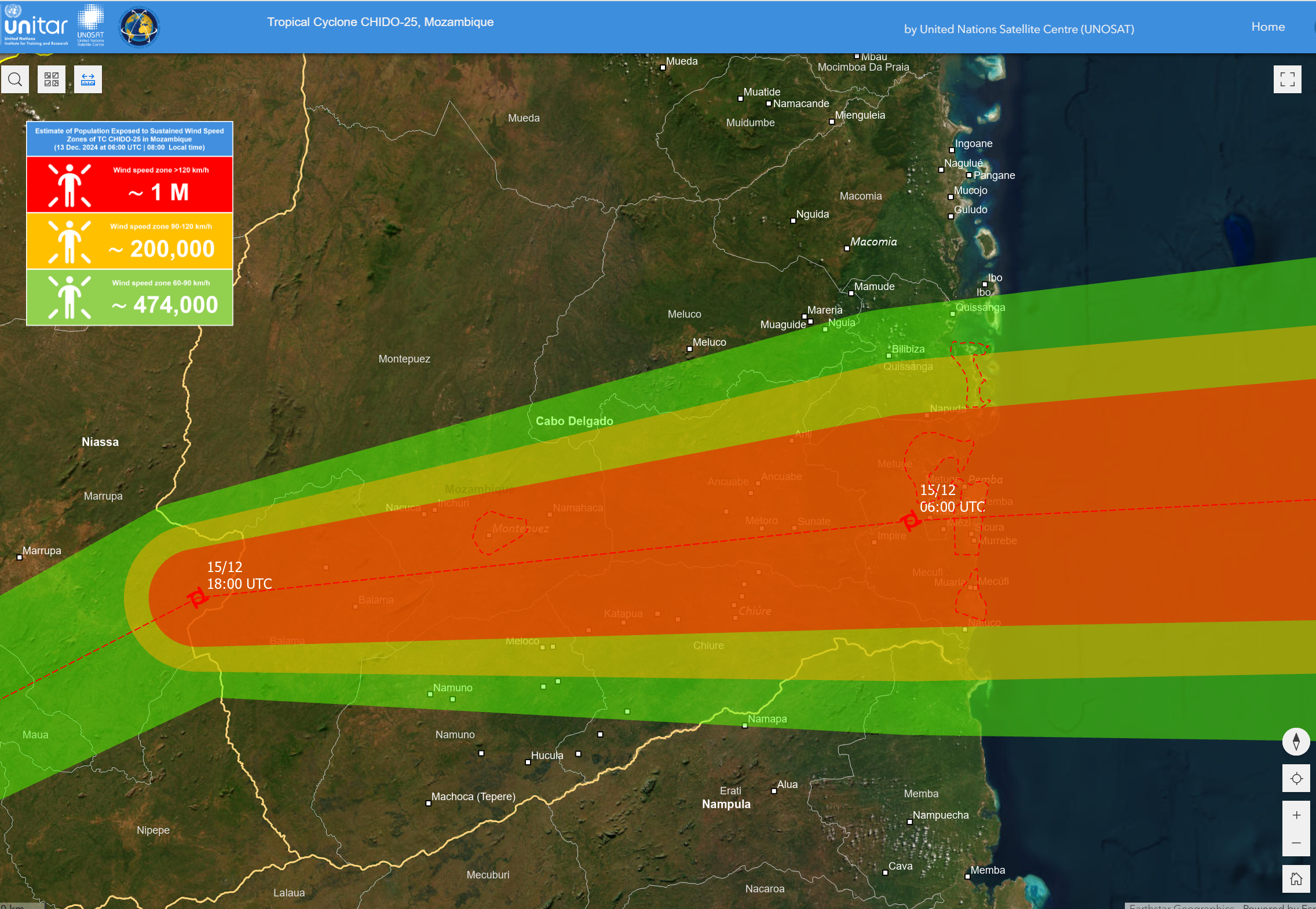Zoom out using the minus control
Image resolution: width=1316 pixels, height=909 pixels.
tap(1296, 842)
